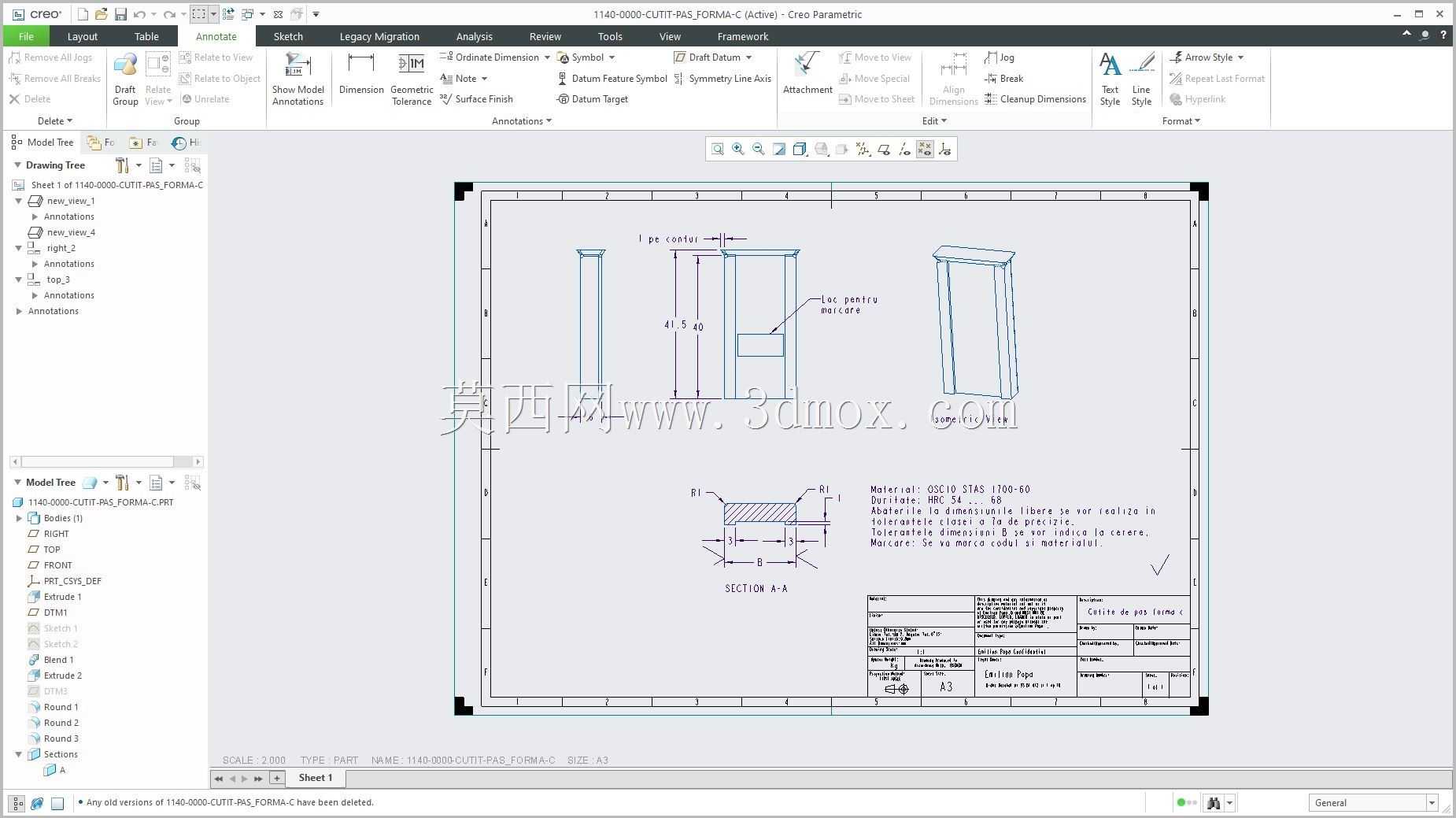
Task: Repaint the graphics window
Action: (x=779, y=149)
